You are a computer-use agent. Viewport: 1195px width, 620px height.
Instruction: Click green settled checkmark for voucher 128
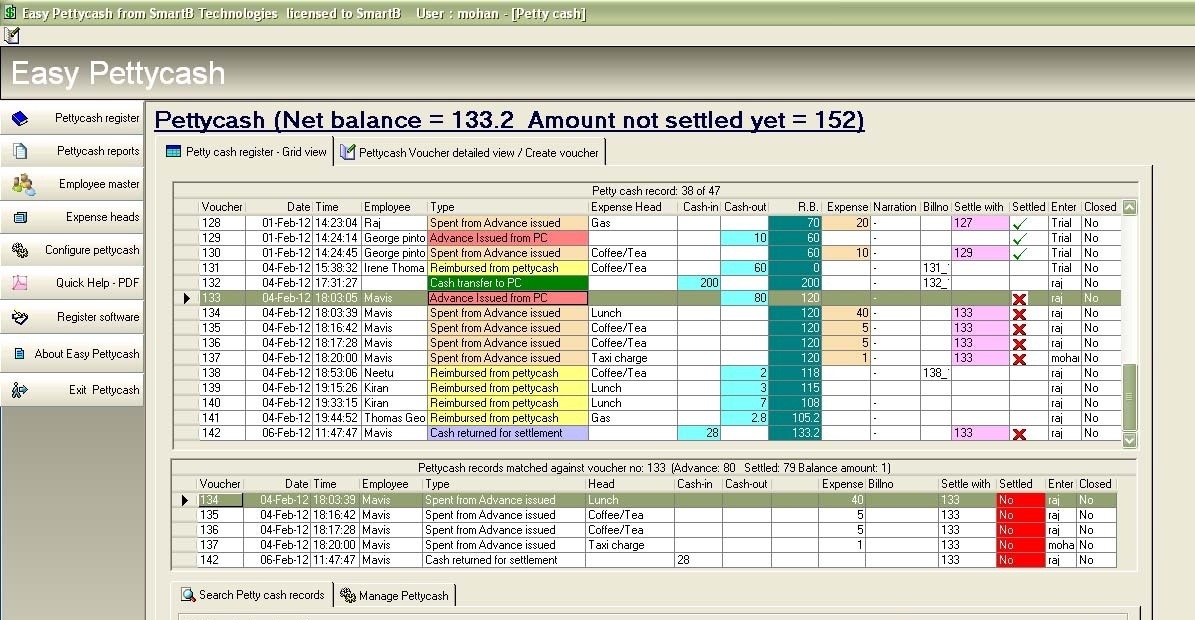1020,223
